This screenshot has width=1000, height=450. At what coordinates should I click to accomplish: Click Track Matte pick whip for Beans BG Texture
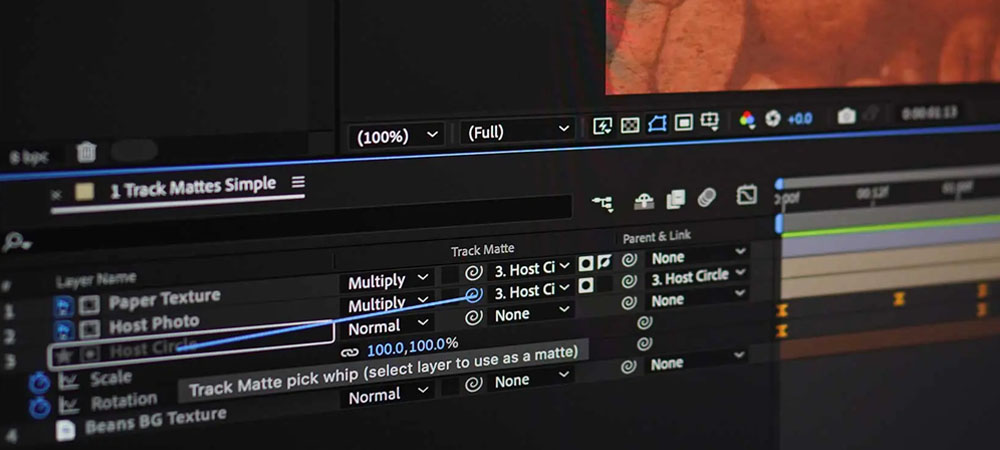pyautogui.click(x=473, y=384)
